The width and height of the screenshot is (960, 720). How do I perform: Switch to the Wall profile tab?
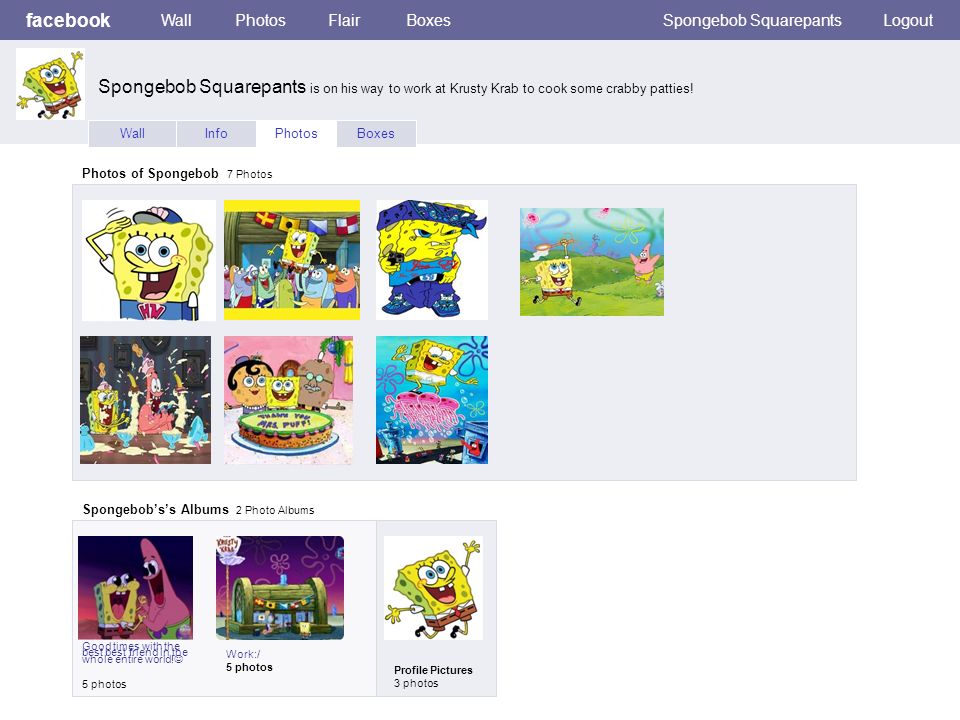[132, 133]
